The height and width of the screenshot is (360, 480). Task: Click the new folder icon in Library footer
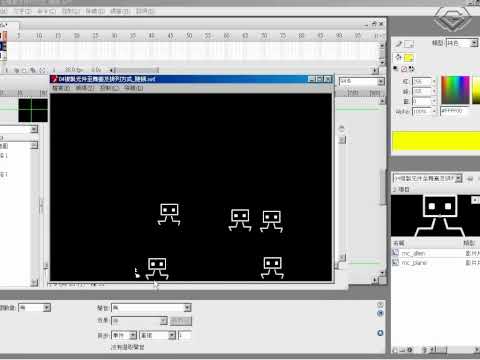[x=402, y=350]
